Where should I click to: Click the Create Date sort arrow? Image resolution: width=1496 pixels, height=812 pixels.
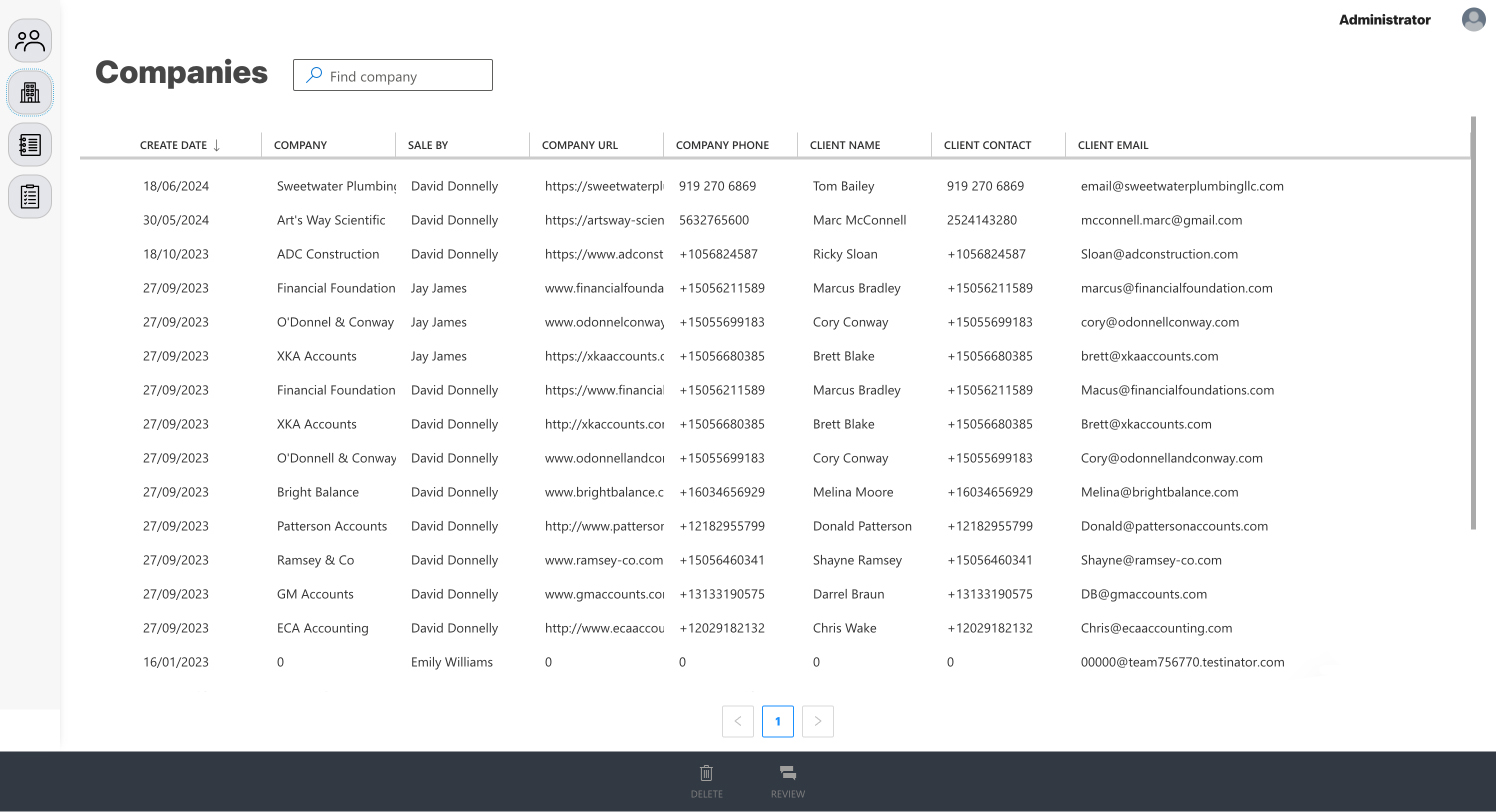click(x=216, y=145)
